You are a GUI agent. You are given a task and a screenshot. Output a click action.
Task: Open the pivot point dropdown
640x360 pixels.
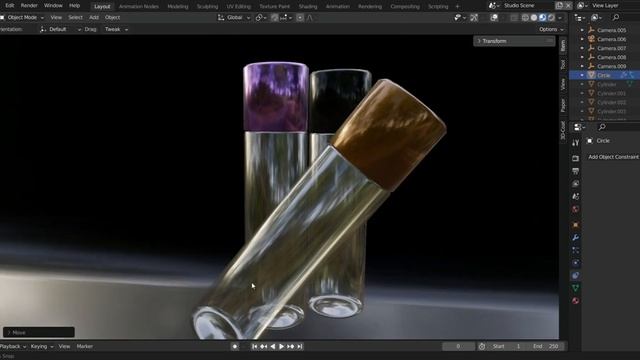pos(260,18)
